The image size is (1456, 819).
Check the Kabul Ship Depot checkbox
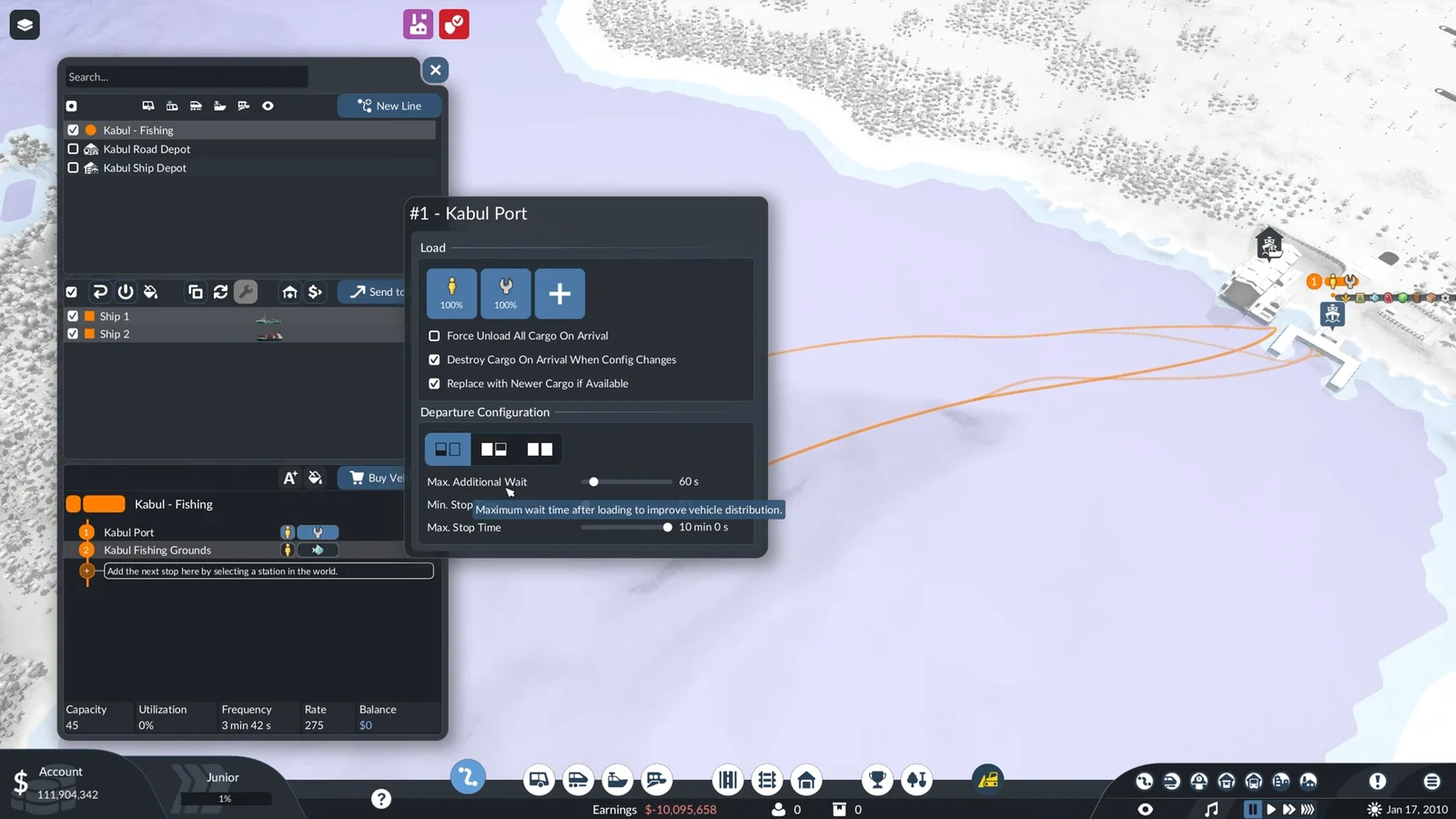point(73,167)
